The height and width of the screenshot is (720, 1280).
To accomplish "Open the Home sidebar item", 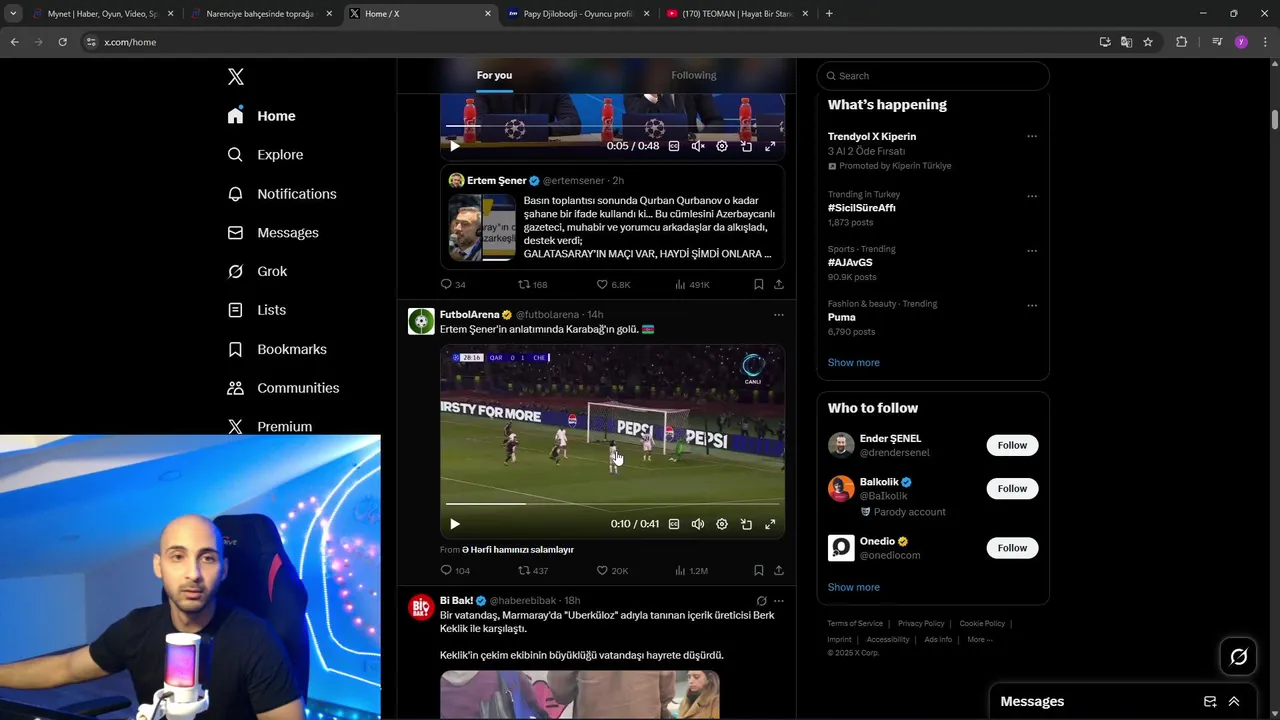I will click(x=262, y=116).
